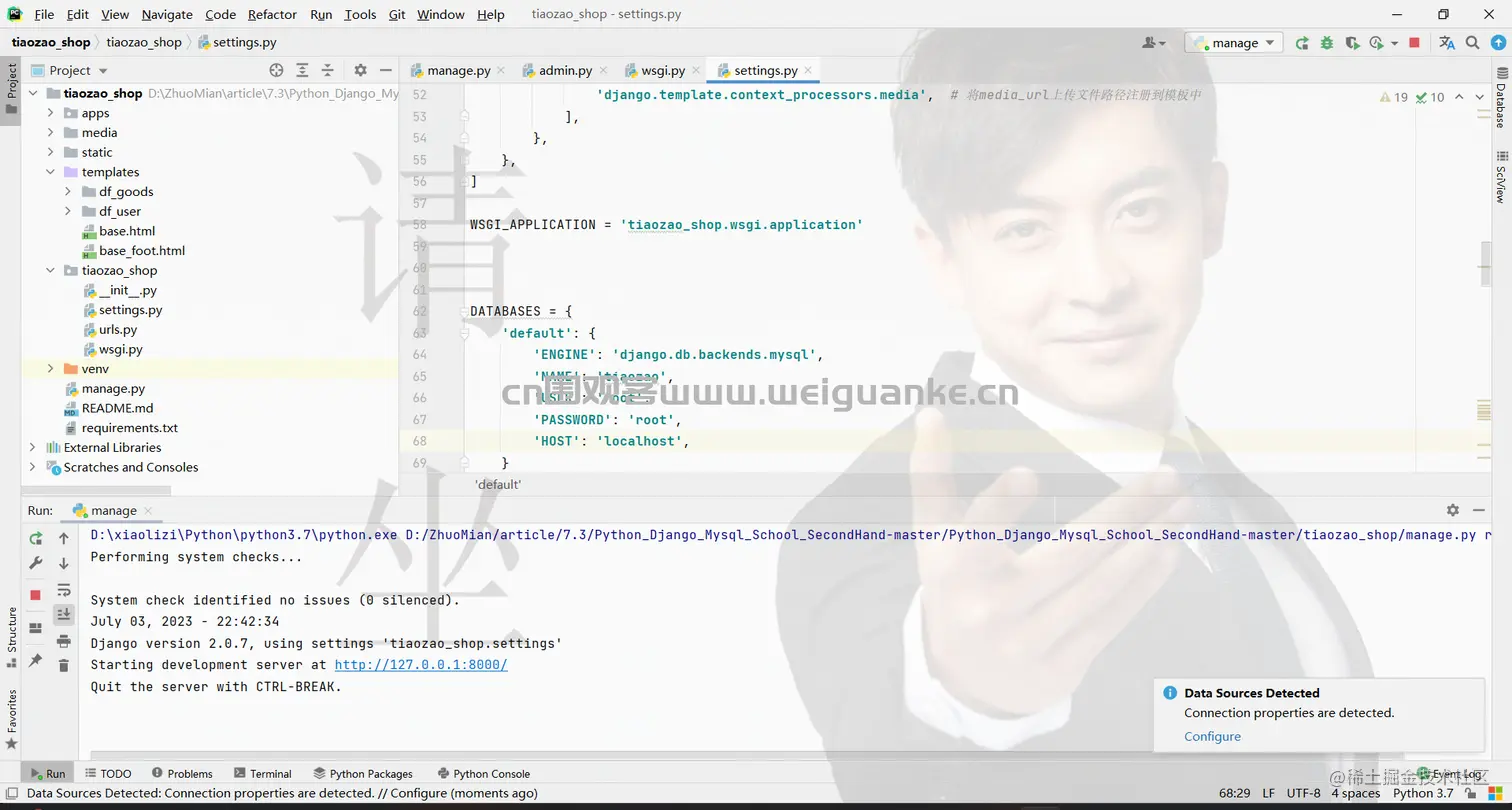
Task: Toggle the Database tool window
Action: [1501, 100]
